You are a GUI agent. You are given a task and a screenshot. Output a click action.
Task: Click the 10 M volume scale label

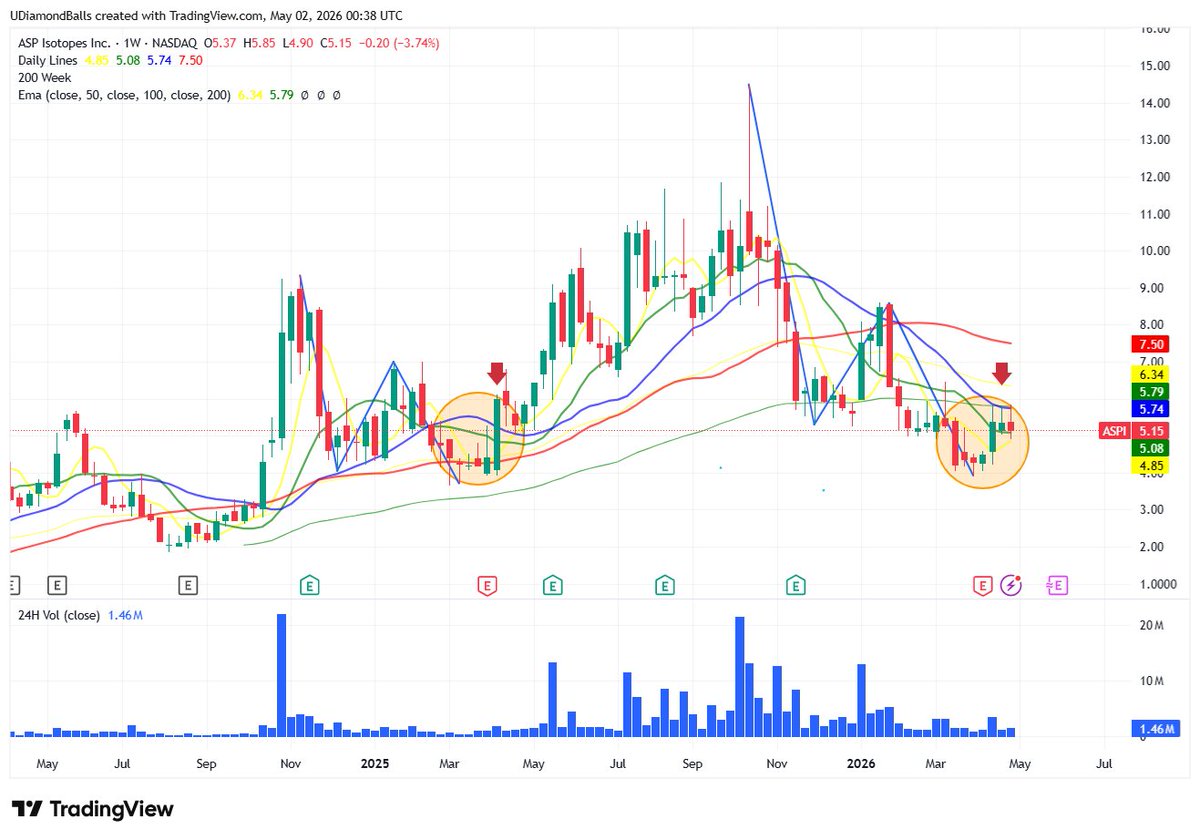(1151, 682)
